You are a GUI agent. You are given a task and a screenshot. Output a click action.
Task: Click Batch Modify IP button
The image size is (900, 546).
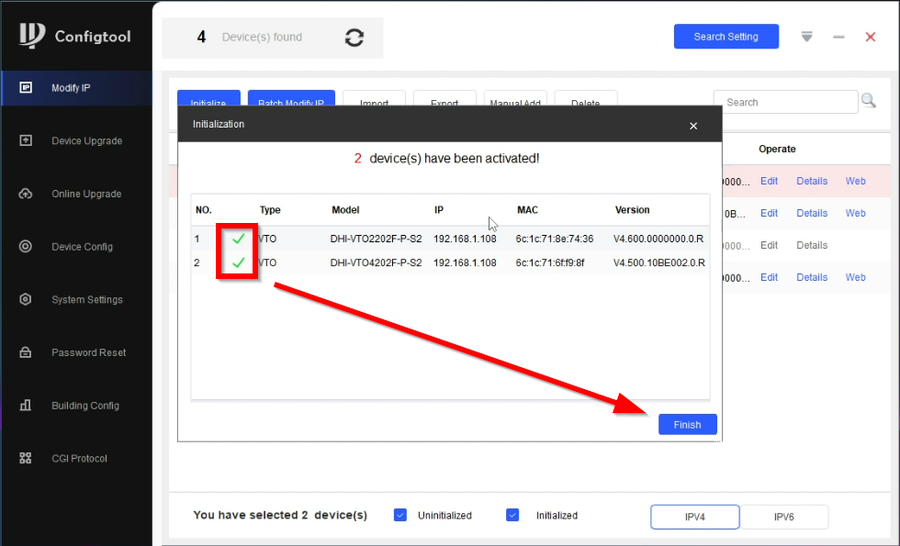(x=291, y=98)
